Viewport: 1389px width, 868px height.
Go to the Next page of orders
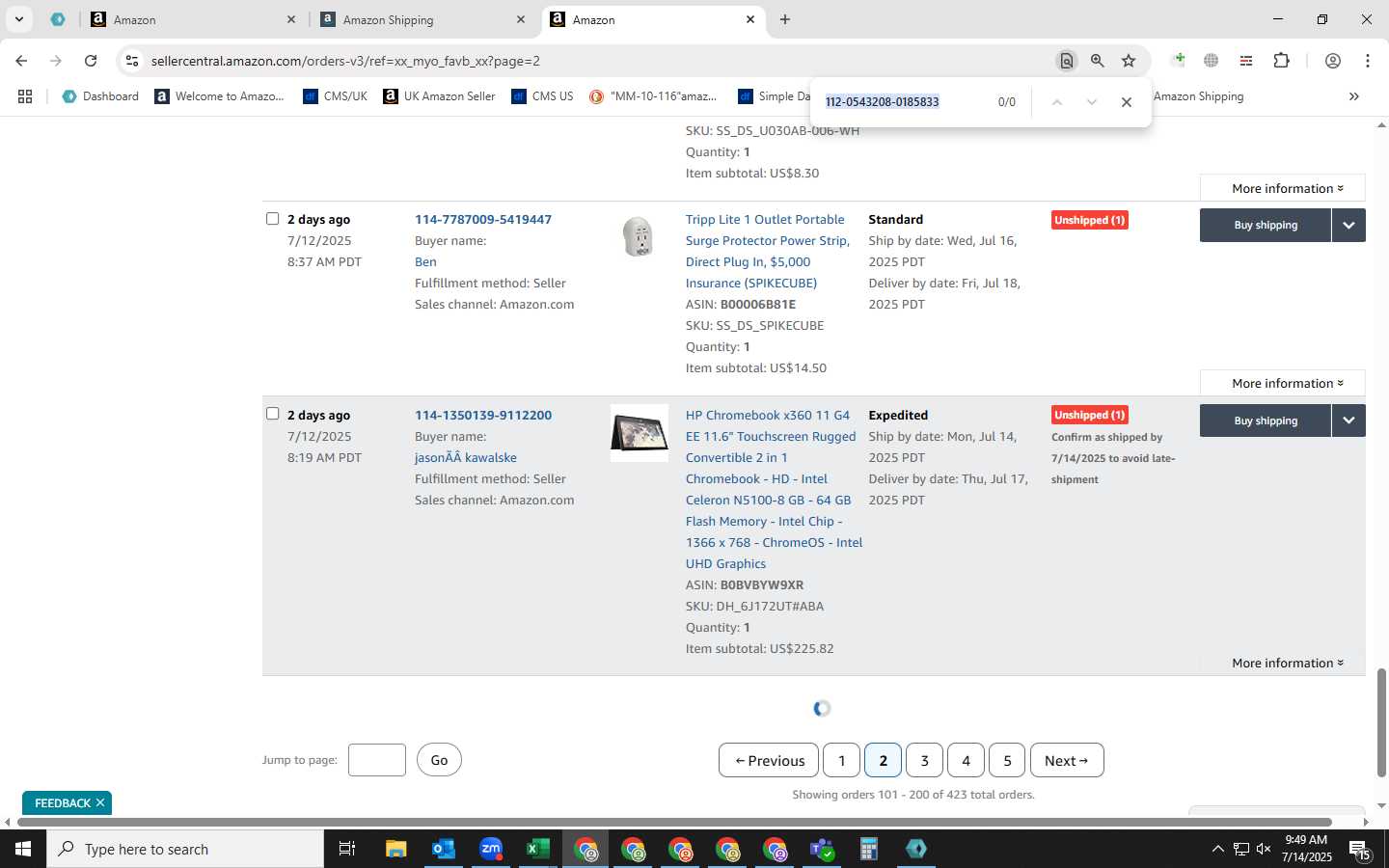point(1067,760)
